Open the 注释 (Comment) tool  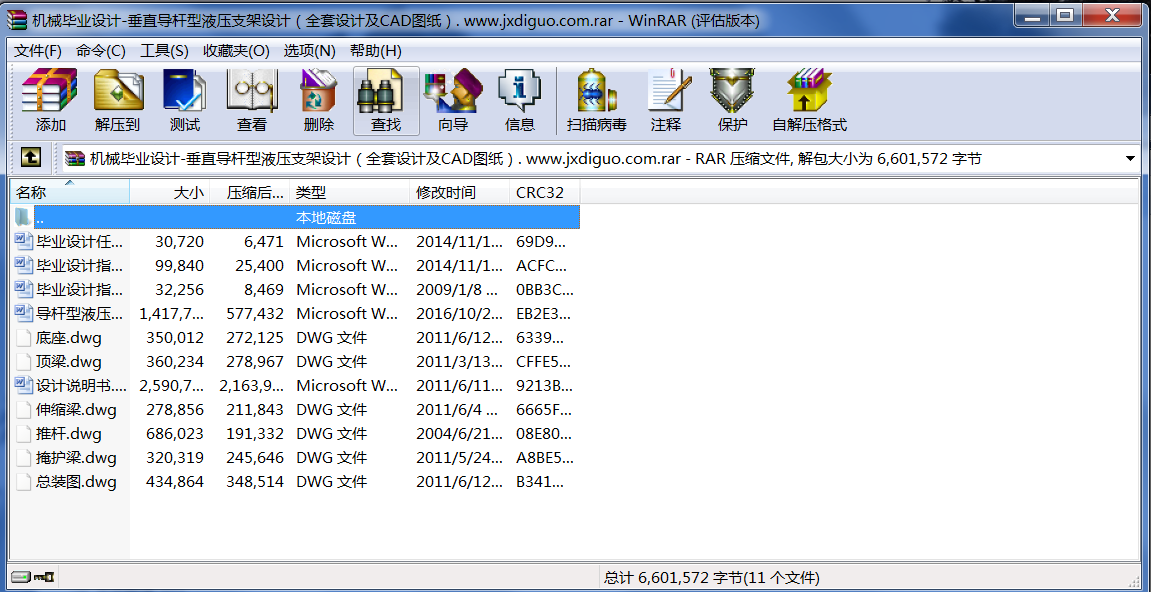click(x=669, y=101)
